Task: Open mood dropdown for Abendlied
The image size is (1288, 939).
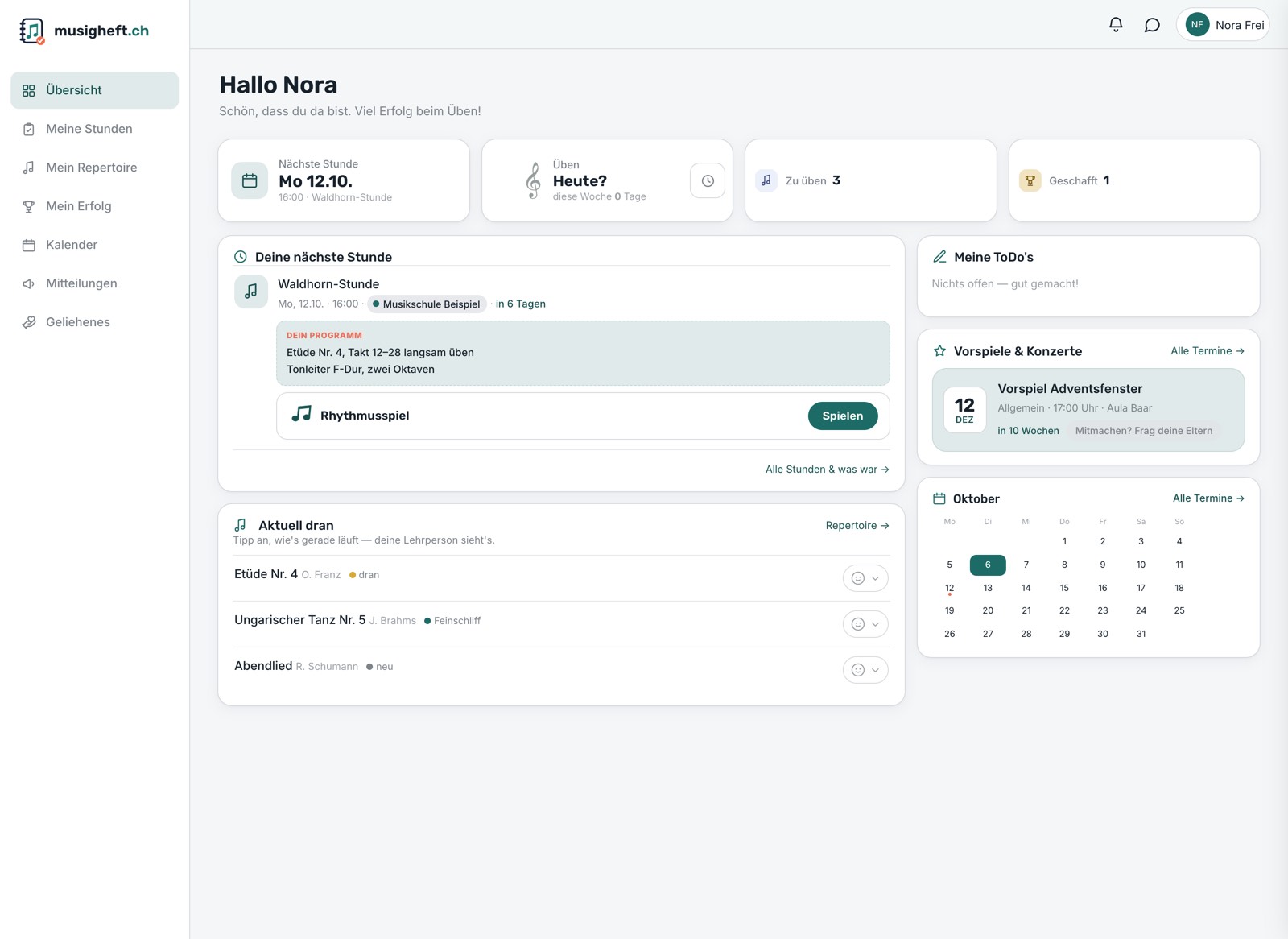Action: pyautogui.click(x=865, y=670)
